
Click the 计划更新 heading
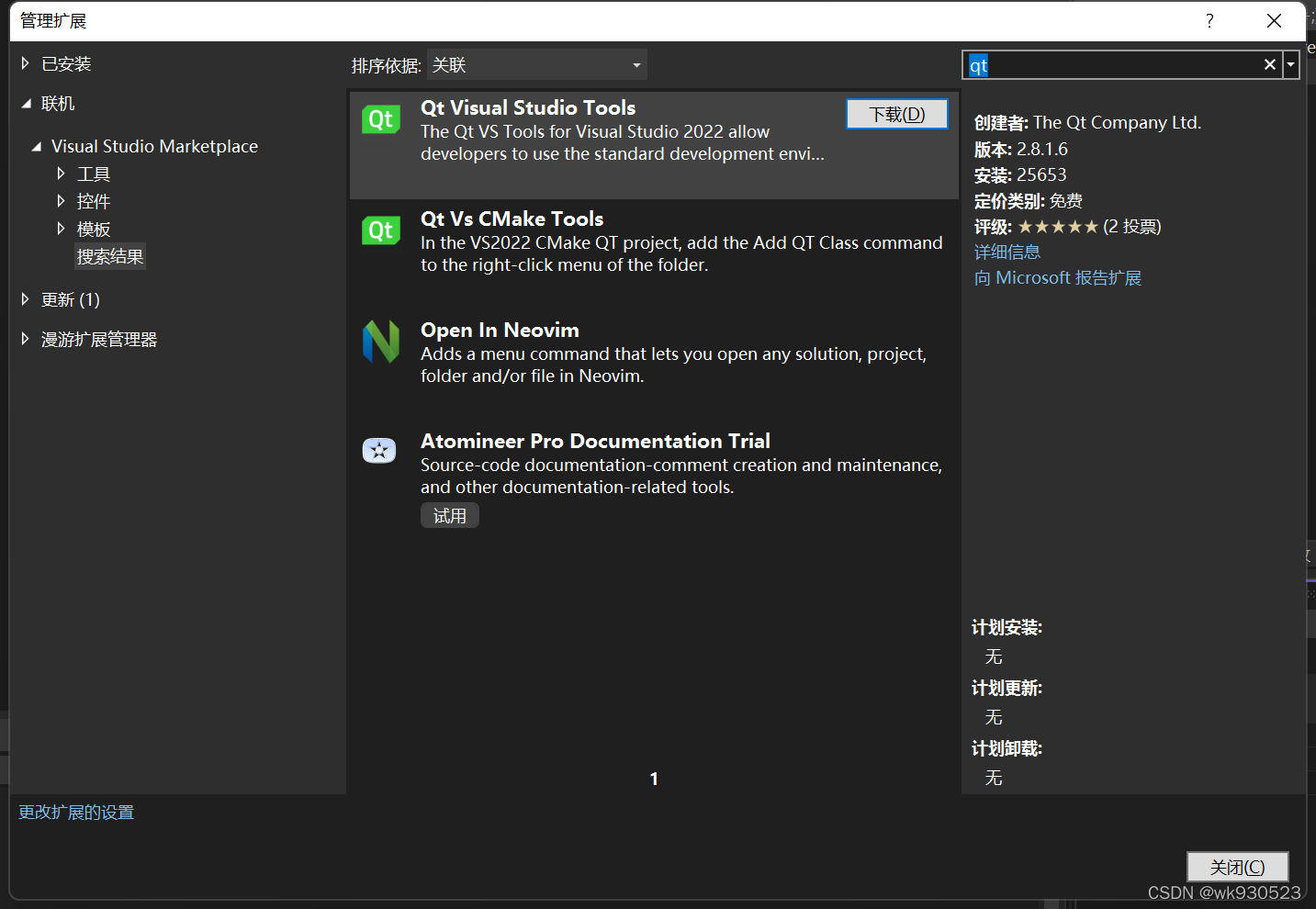click(1007, 688)
